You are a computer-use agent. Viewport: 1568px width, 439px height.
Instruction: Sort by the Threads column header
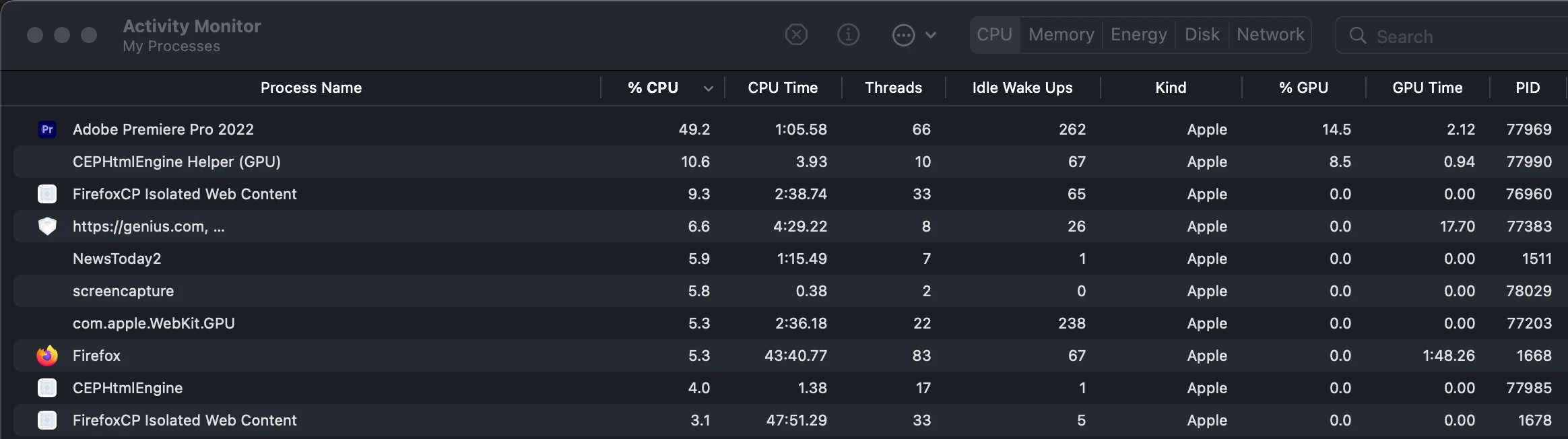[x=893, y=88]
